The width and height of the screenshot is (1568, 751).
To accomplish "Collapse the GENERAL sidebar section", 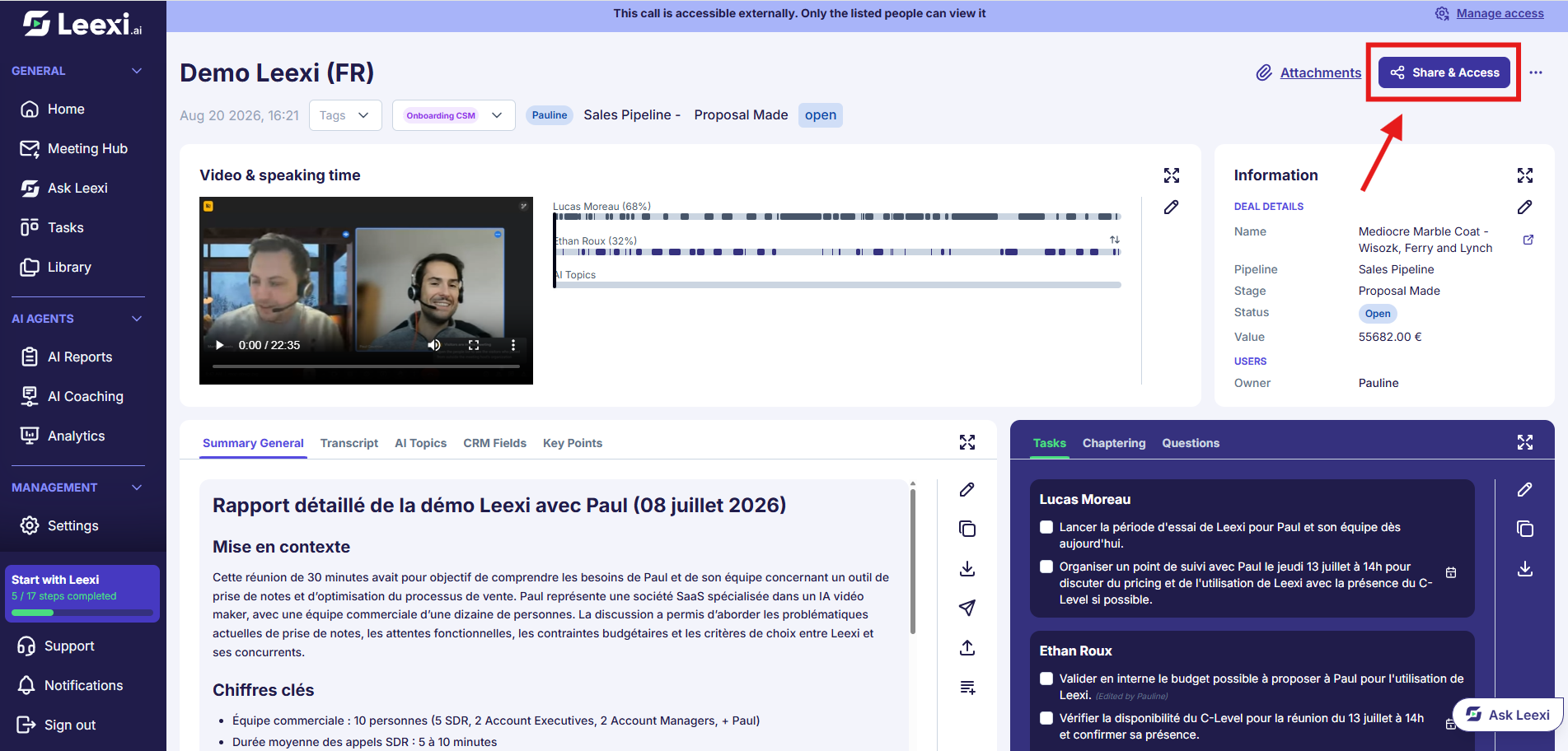I will point(137,71).
